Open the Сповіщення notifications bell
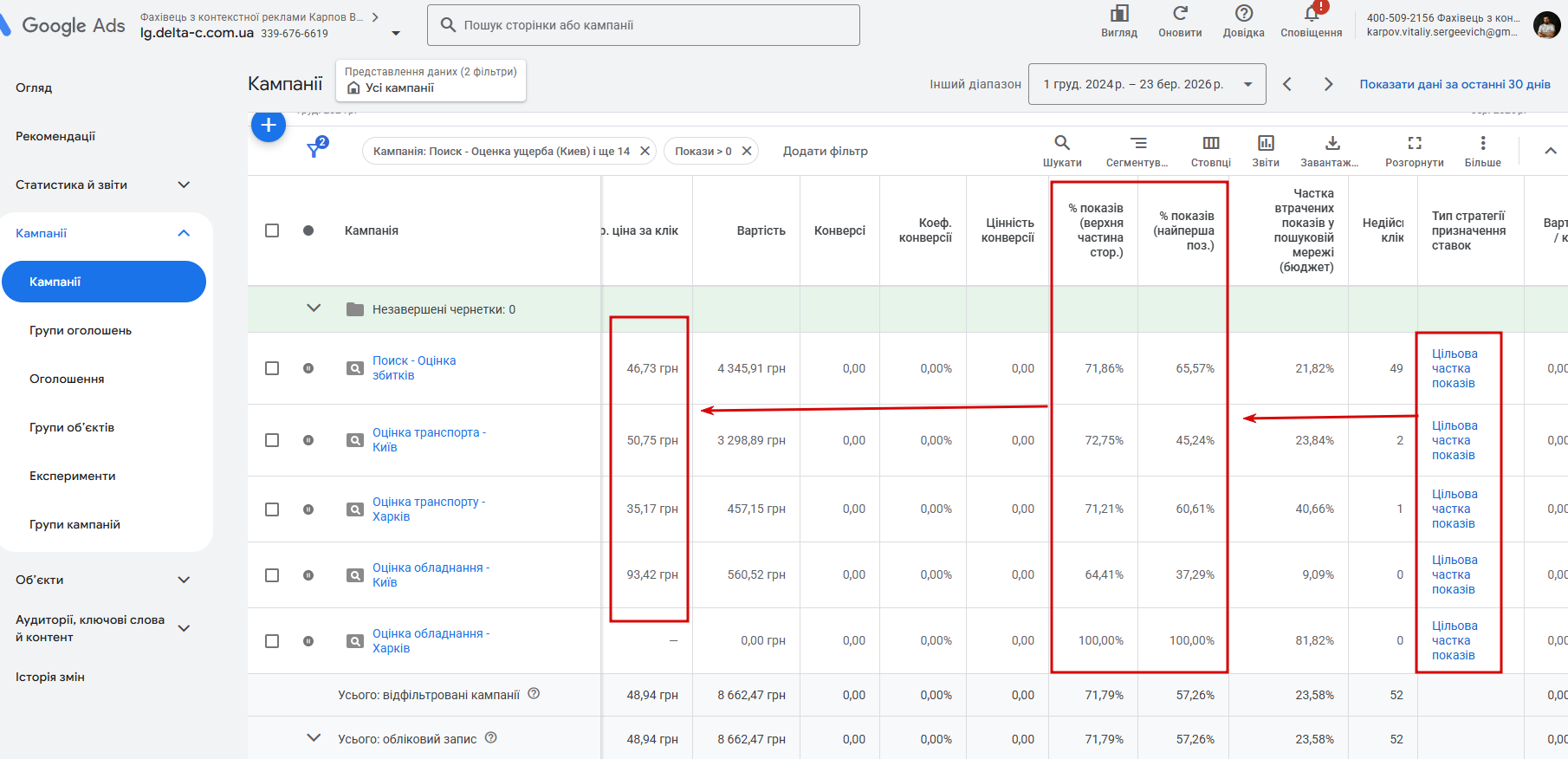This screenshot has width=1568, height=759. point(1311,15)
